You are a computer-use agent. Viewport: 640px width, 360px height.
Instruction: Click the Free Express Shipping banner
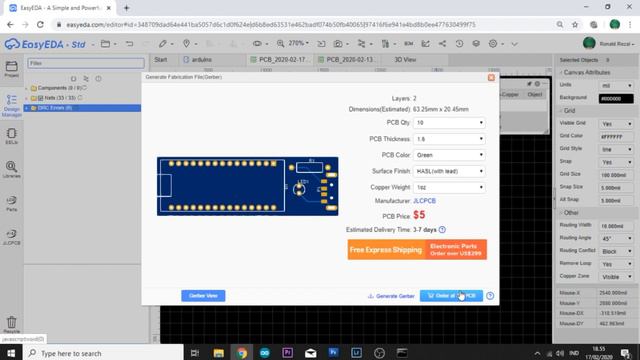[x=417, y=249]
